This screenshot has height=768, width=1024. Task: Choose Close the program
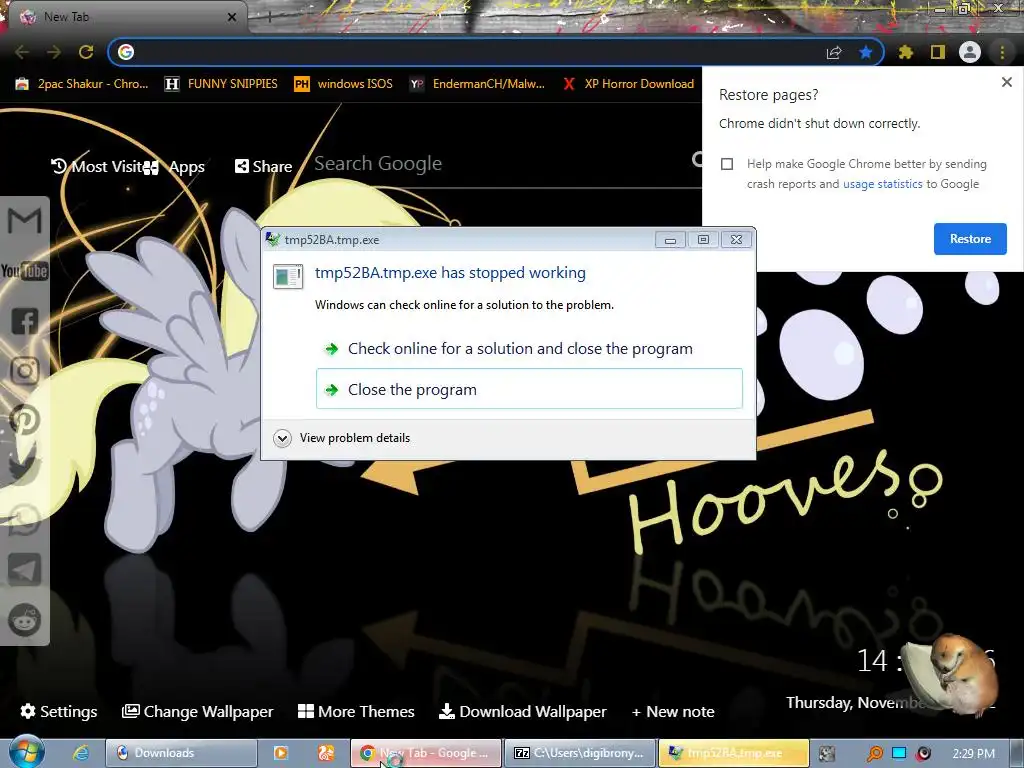(529, 389)
